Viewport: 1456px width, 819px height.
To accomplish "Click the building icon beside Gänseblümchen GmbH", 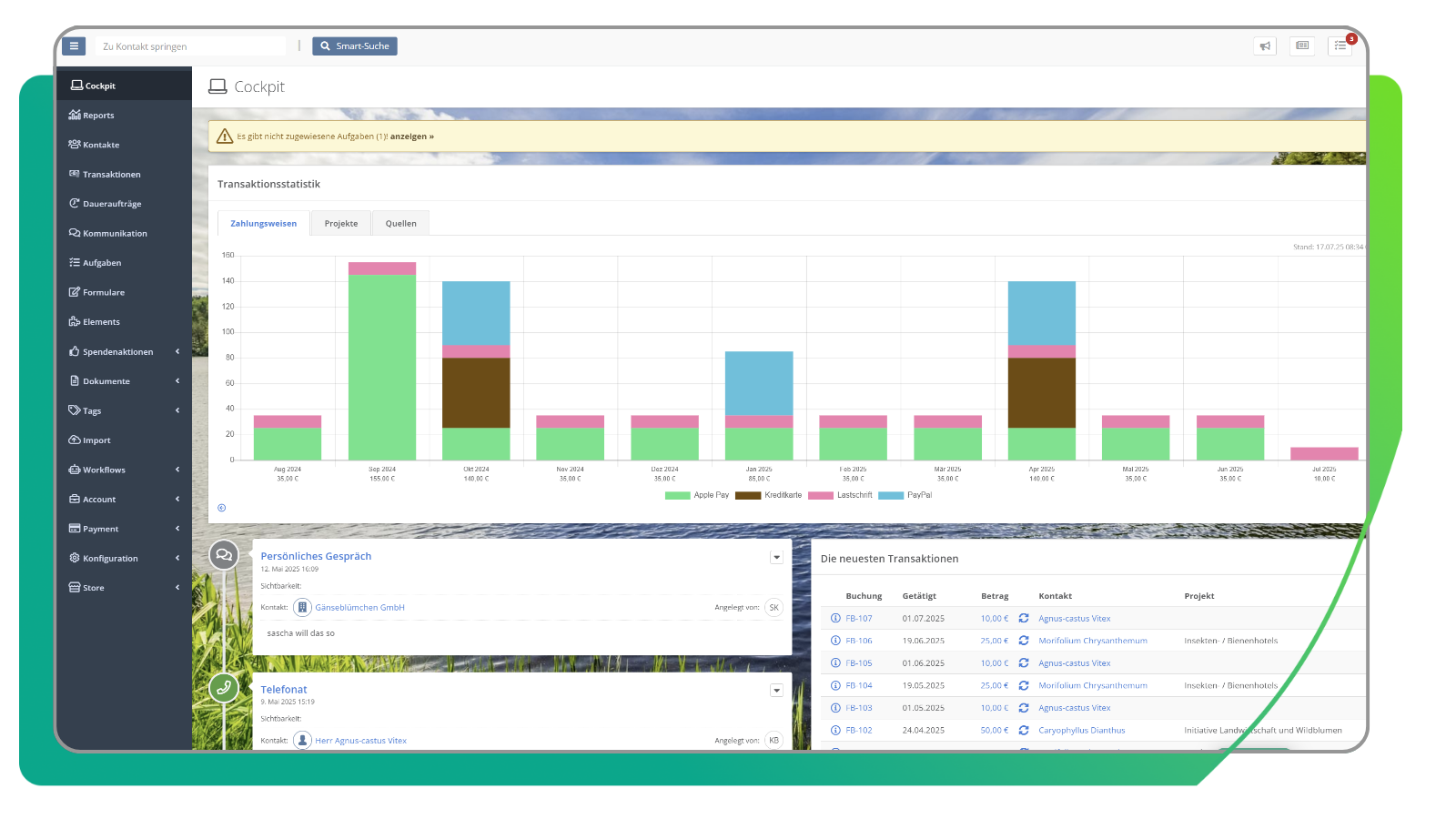I will (x=301, y=607).
